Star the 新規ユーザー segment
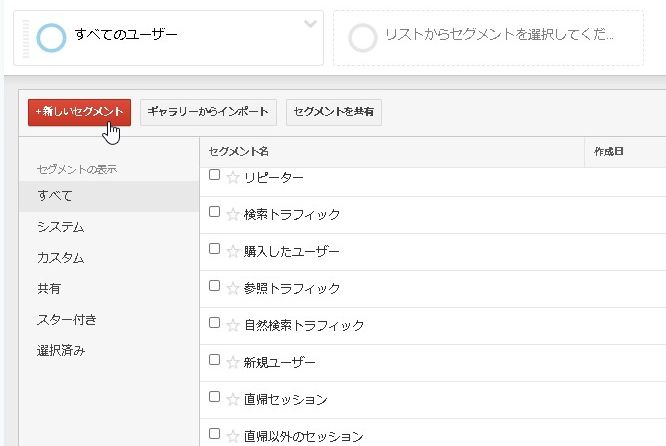Image resolution: width=666 pixels, height=446 pixels. 233,362
